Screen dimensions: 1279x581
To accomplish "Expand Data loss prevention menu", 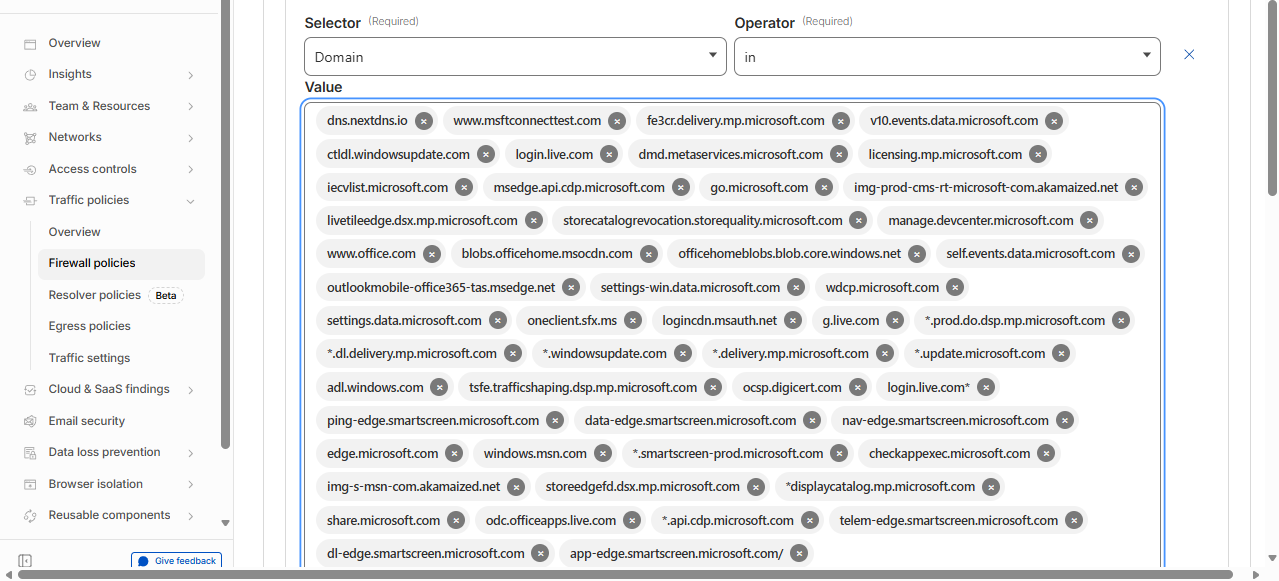I will [190, 453].
